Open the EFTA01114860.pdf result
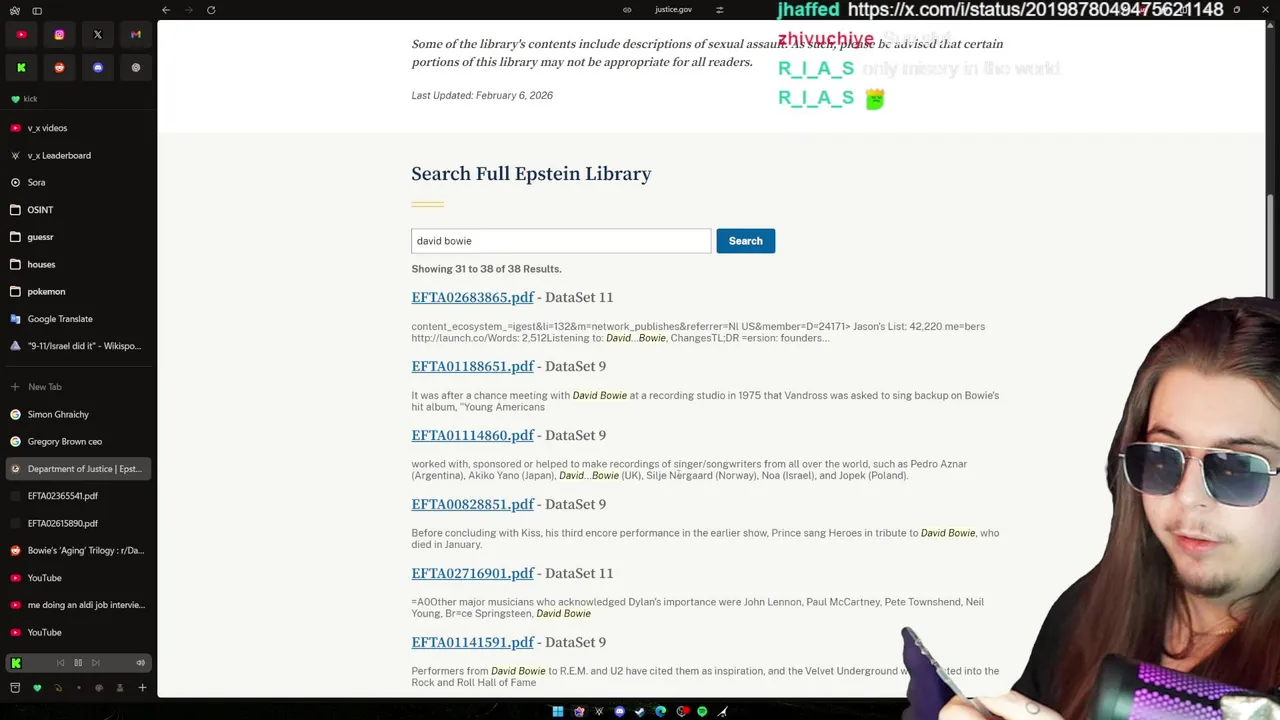This screenshot has width=1280, height=720. 472,435
